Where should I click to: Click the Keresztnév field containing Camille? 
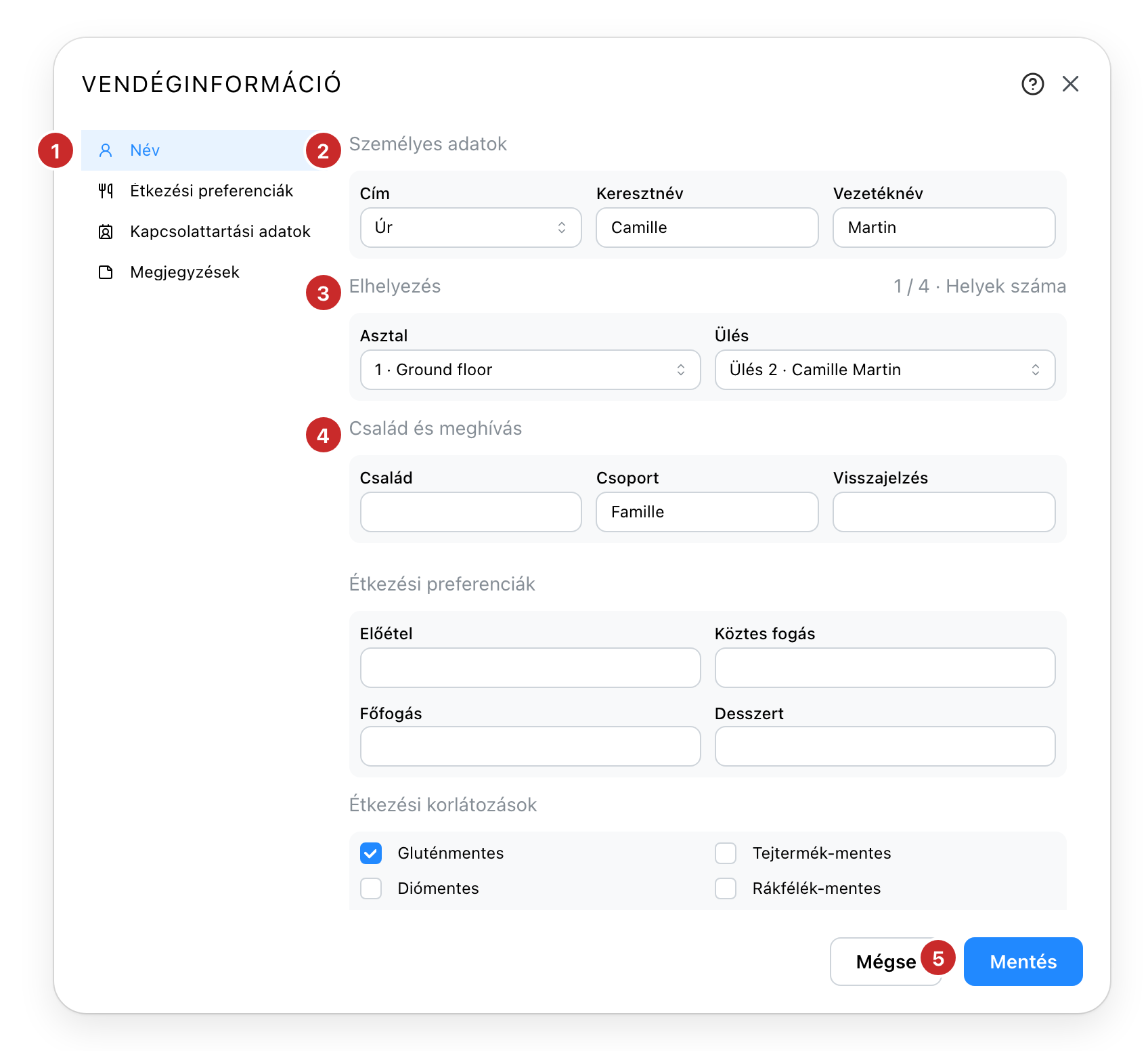[707, 228]
